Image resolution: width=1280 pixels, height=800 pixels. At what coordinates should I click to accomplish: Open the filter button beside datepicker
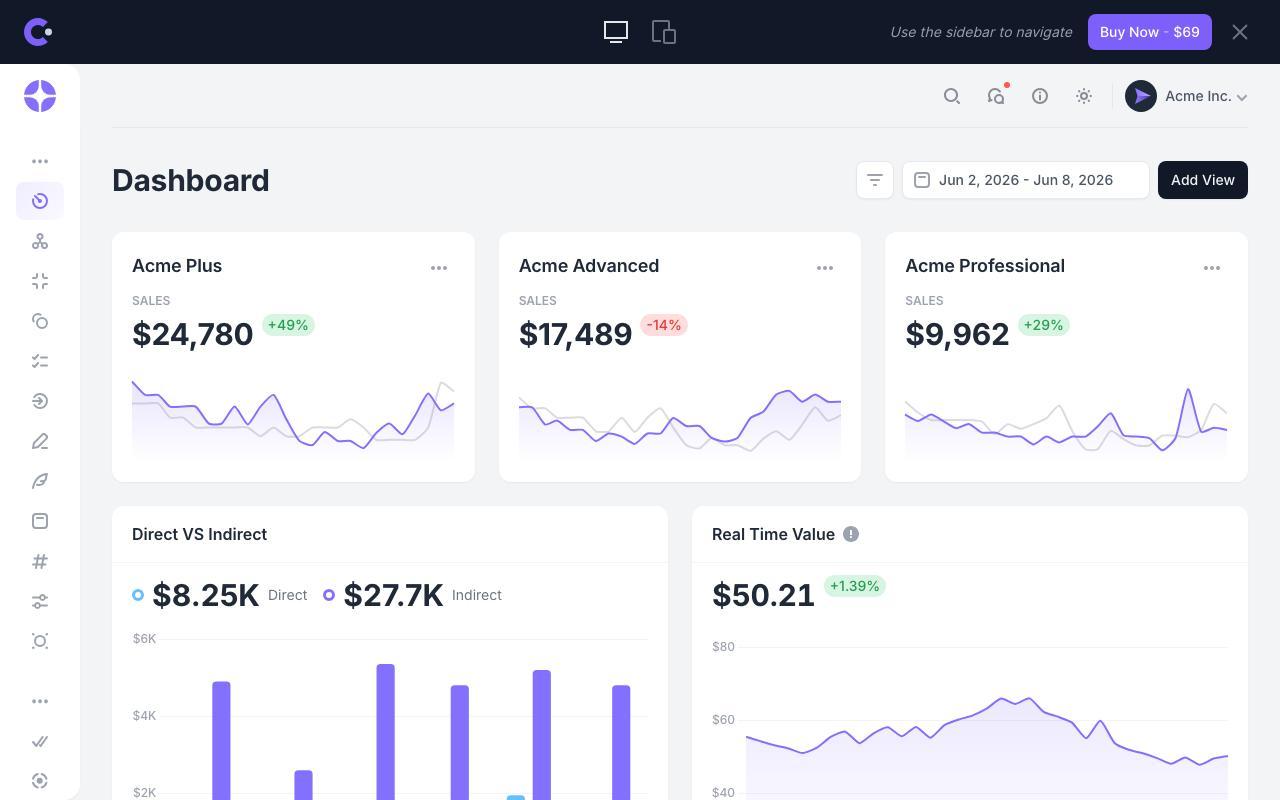click(x=875, y=180)
